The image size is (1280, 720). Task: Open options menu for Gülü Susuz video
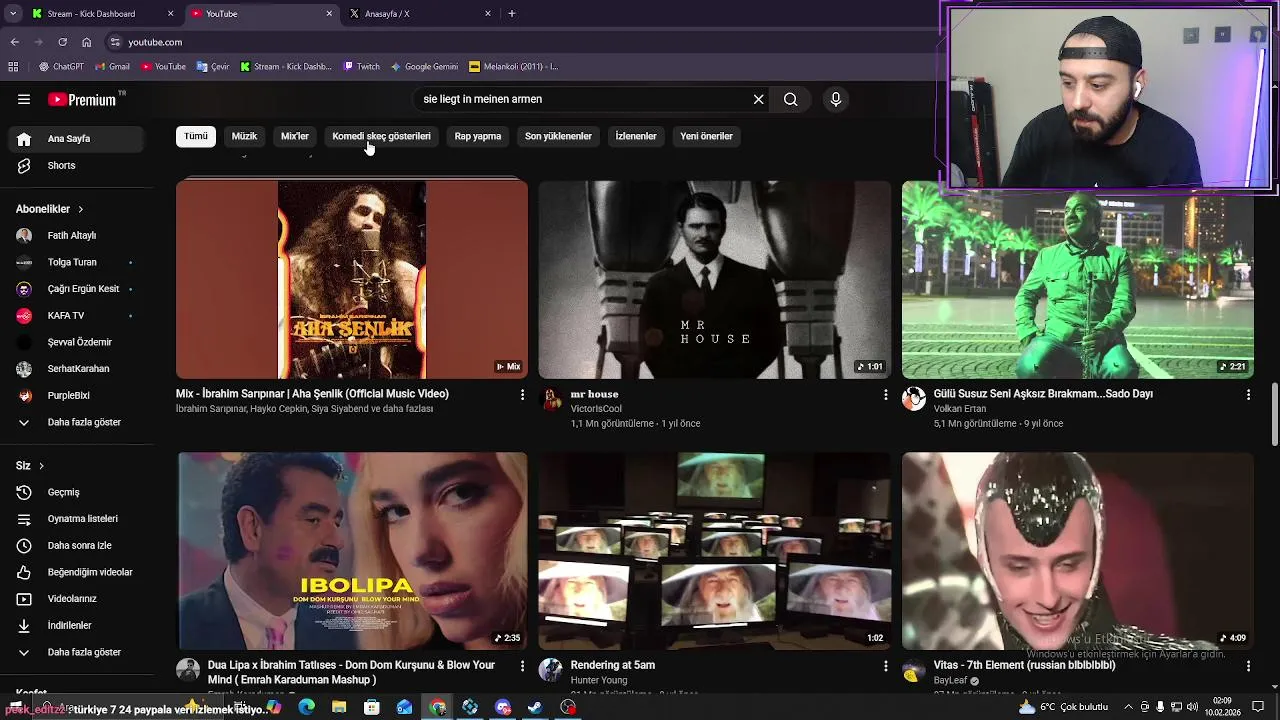1248,395
